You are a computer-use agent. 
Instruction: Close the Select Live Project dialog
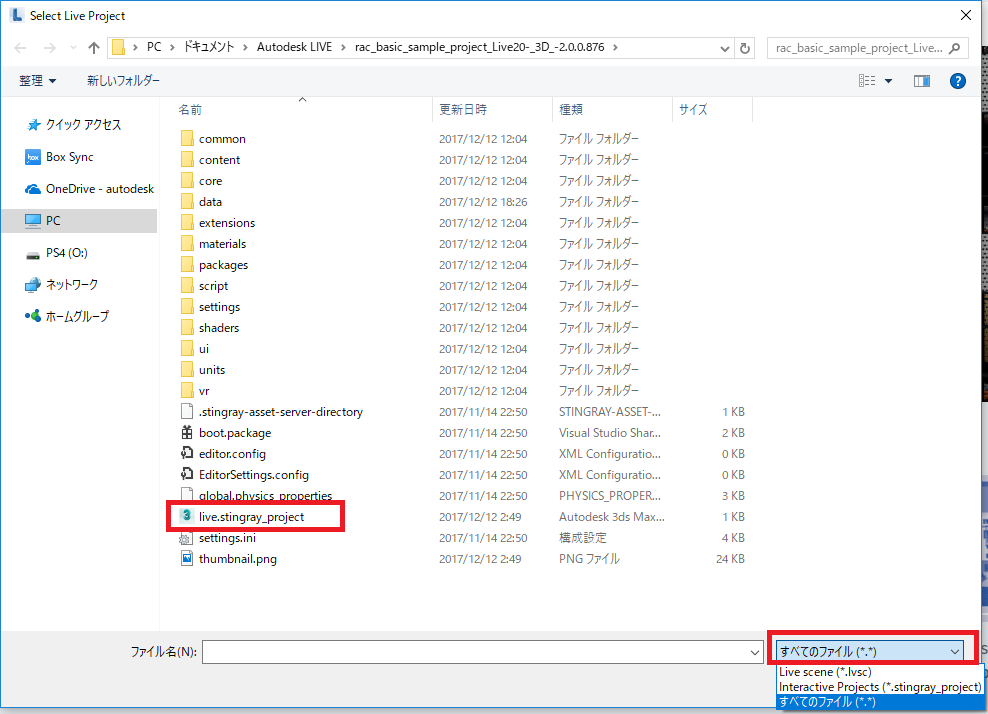click(x=965, y=15)
